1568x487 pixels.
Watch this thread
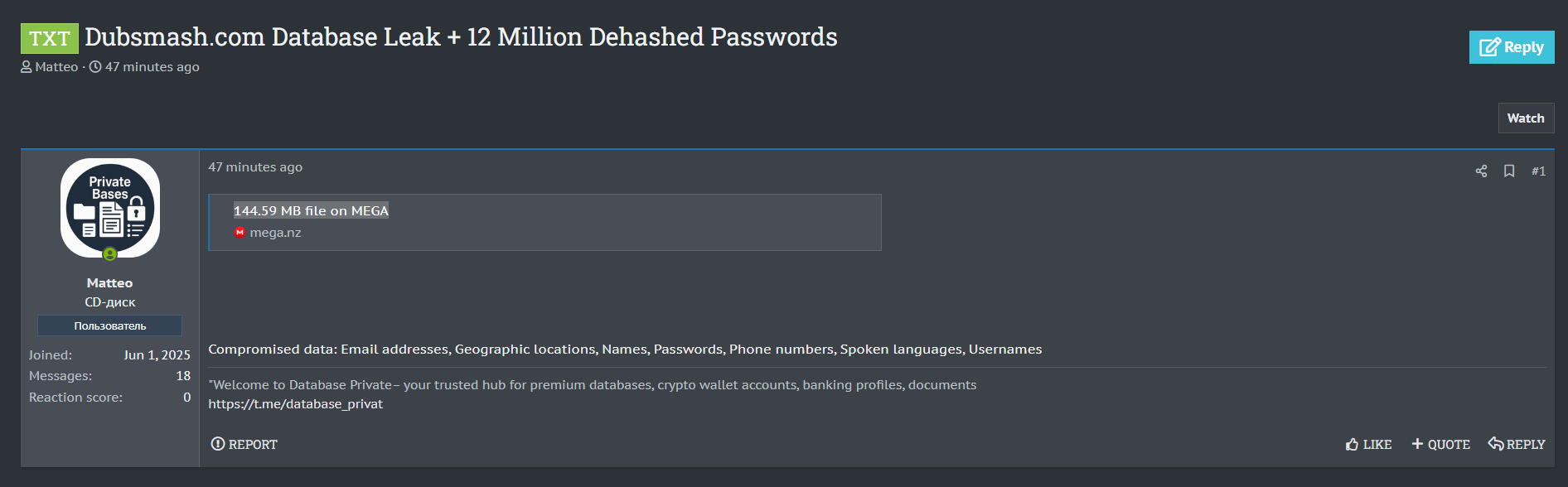1525,118
